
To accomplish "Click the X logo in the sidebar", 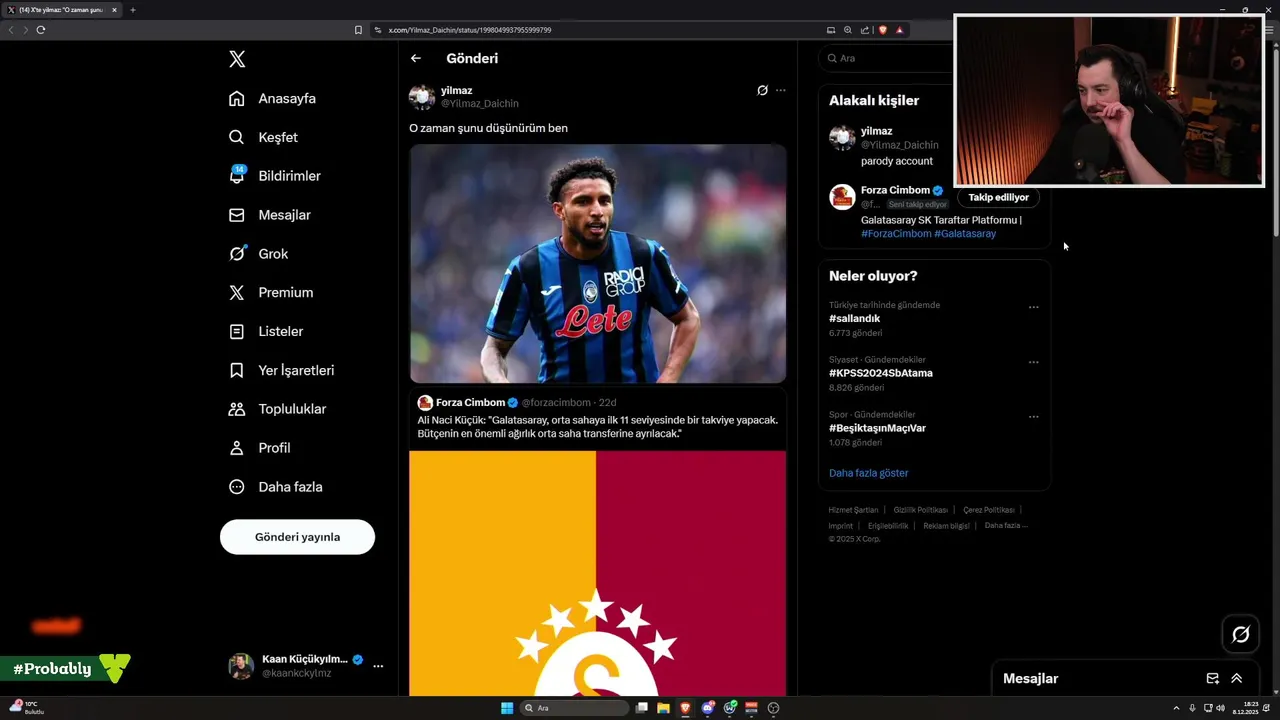I will coord(237,59).
